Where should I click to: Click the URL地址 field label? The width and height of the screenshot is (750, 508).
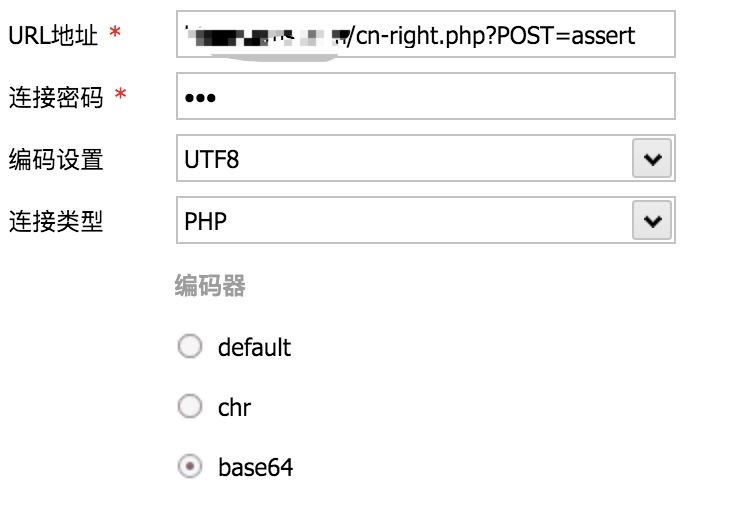(53, 36)
